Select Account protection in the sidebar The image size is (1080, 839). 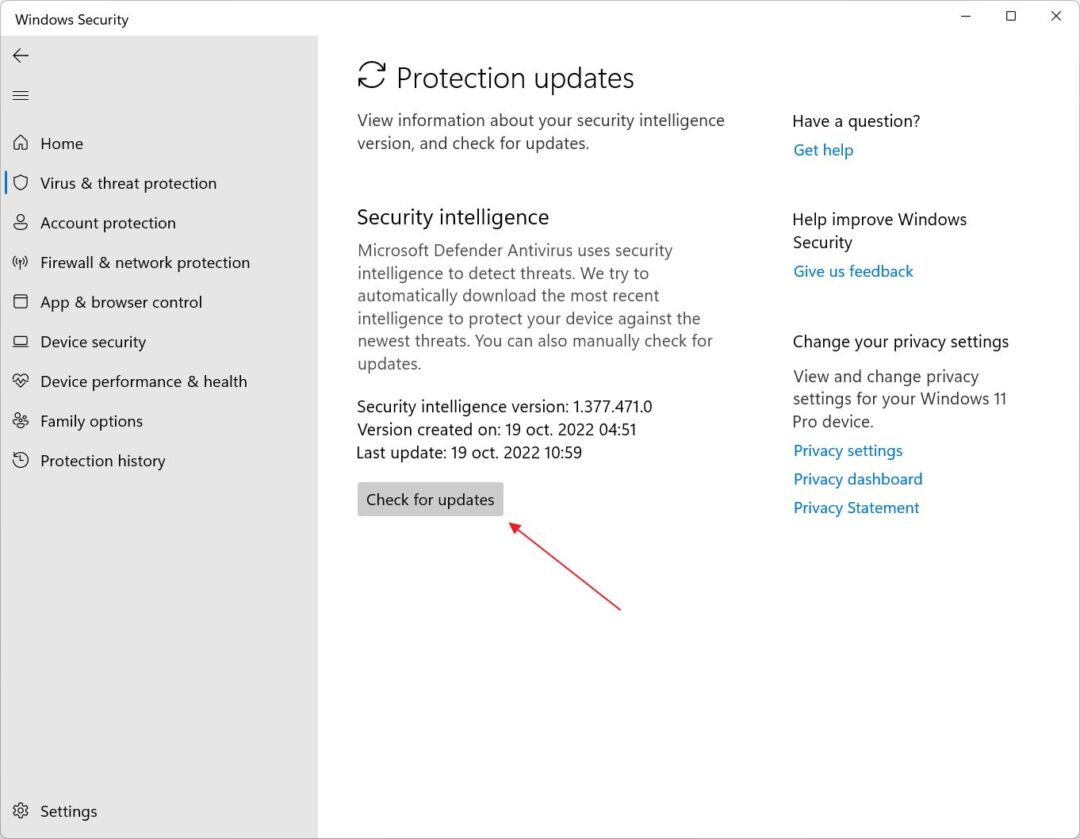(107, 222)
